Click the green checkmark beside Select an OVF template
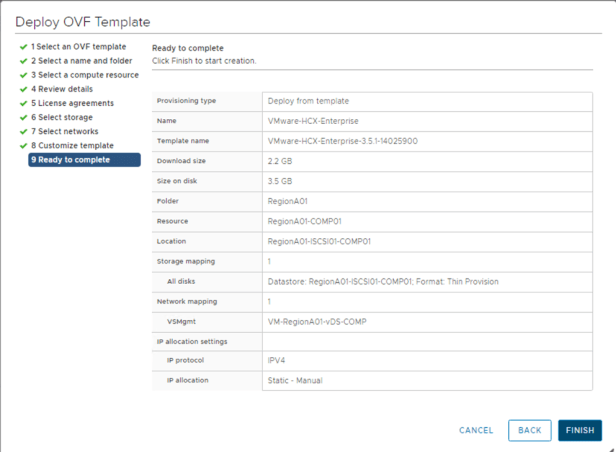Viewport: 616px width, 452px height. point(23,47)
